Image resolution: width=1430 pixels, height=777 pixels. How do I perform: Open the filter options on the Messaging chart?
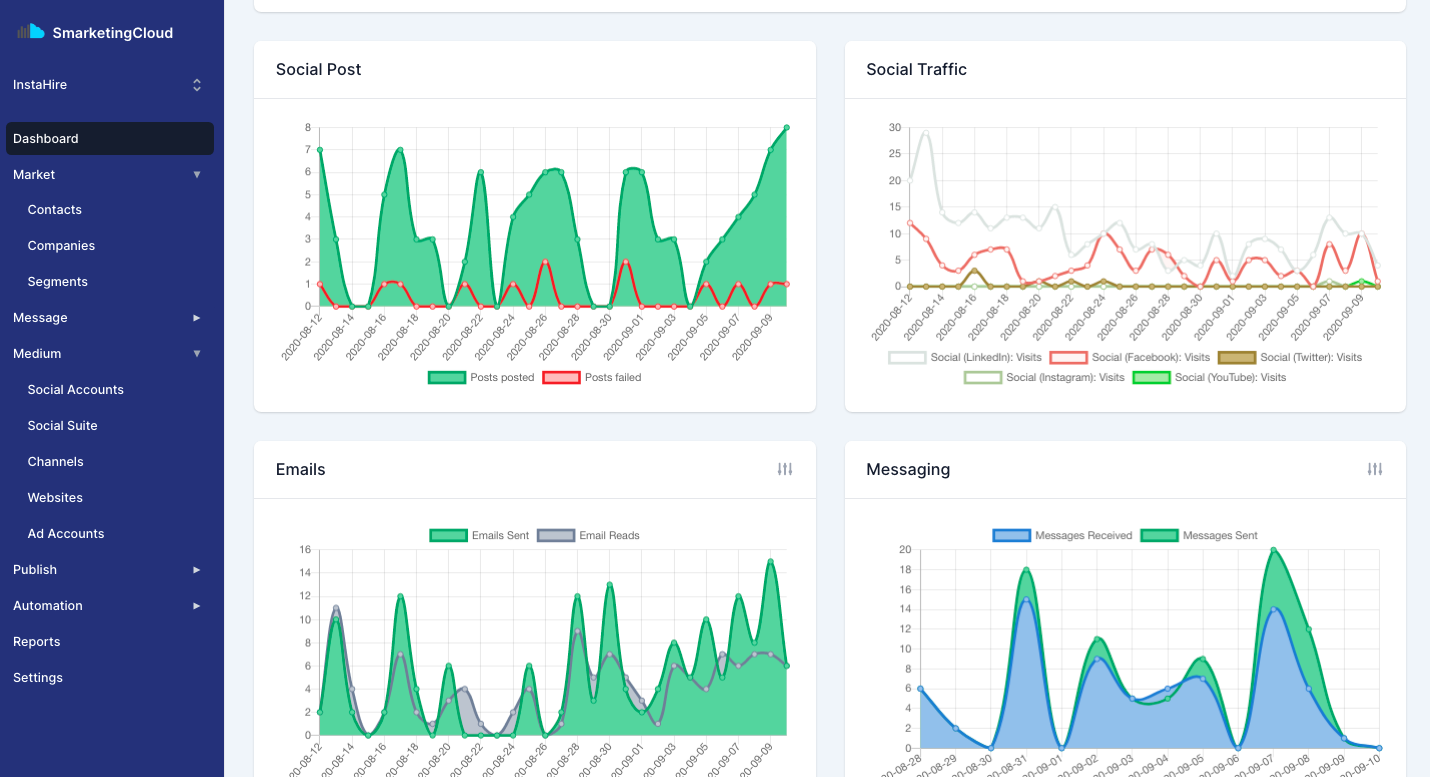coord(1375,469)
